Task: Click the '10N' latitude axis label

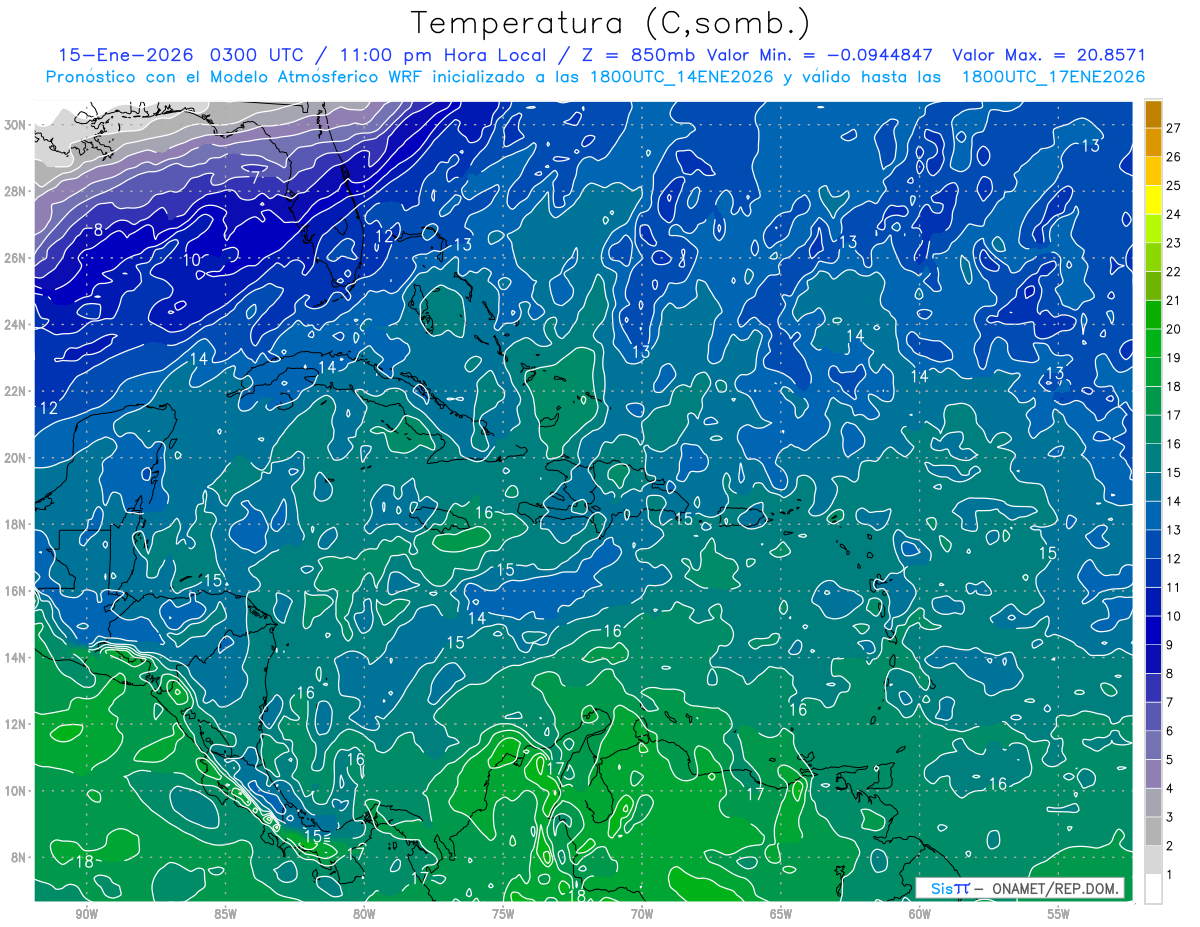Action: pyautogui.click(x=15, y=791)
